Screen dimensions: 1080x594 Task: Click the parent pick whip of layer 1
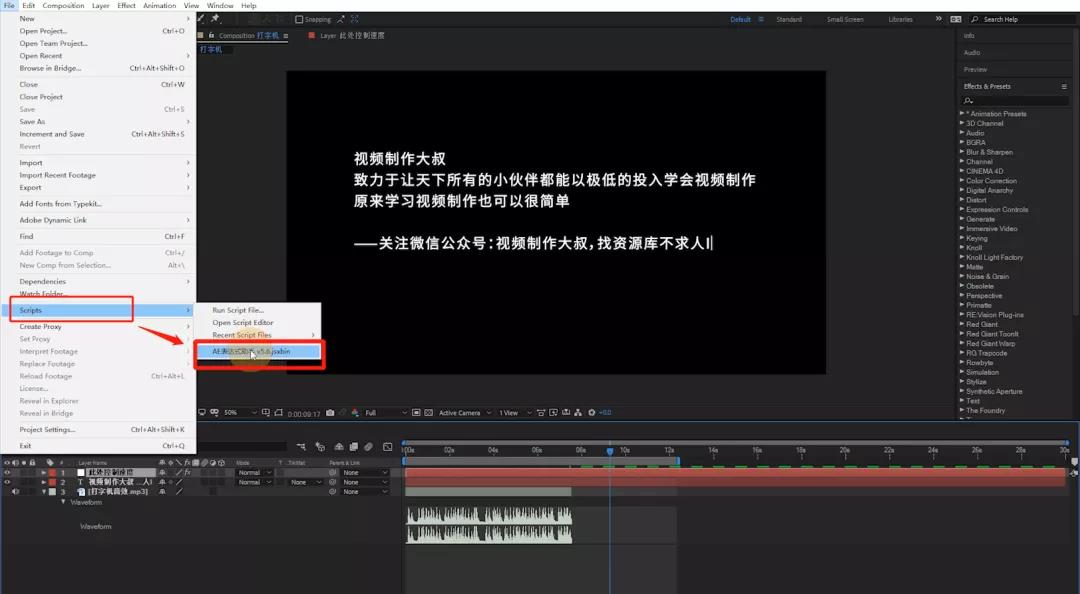point(333,473)
